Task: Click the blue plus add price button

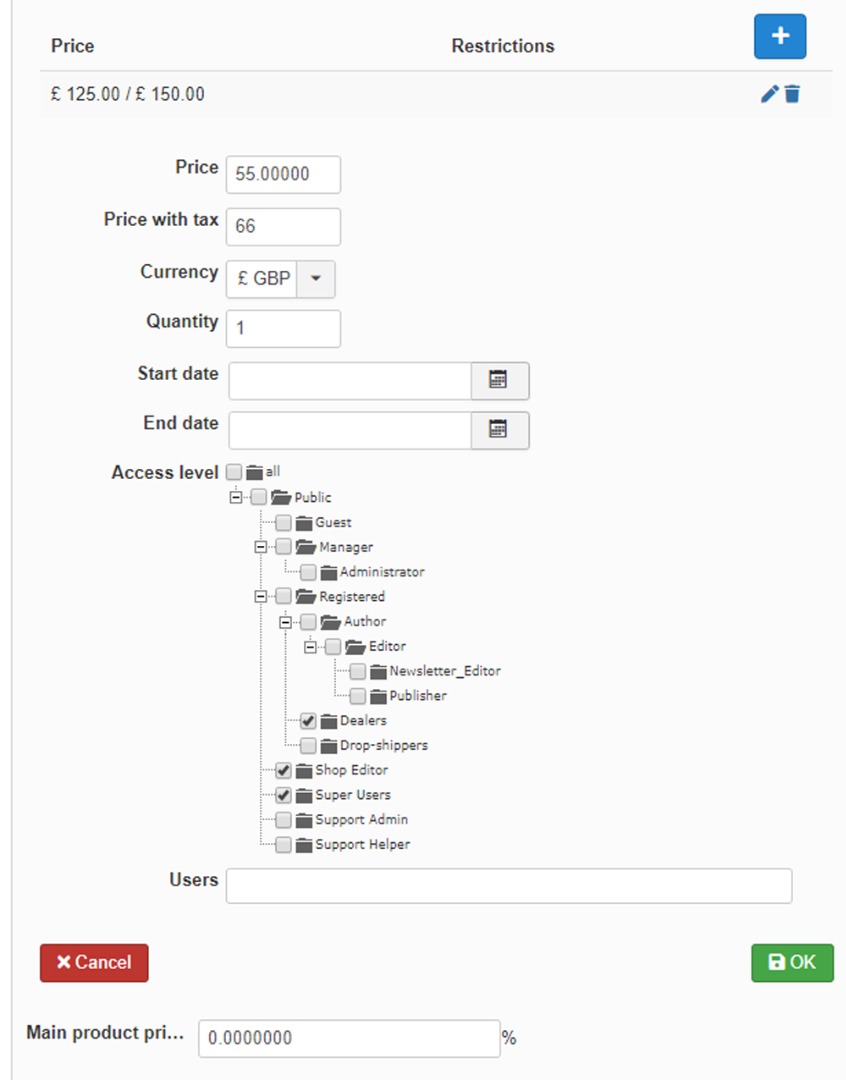Action: [x=780, y=37]
